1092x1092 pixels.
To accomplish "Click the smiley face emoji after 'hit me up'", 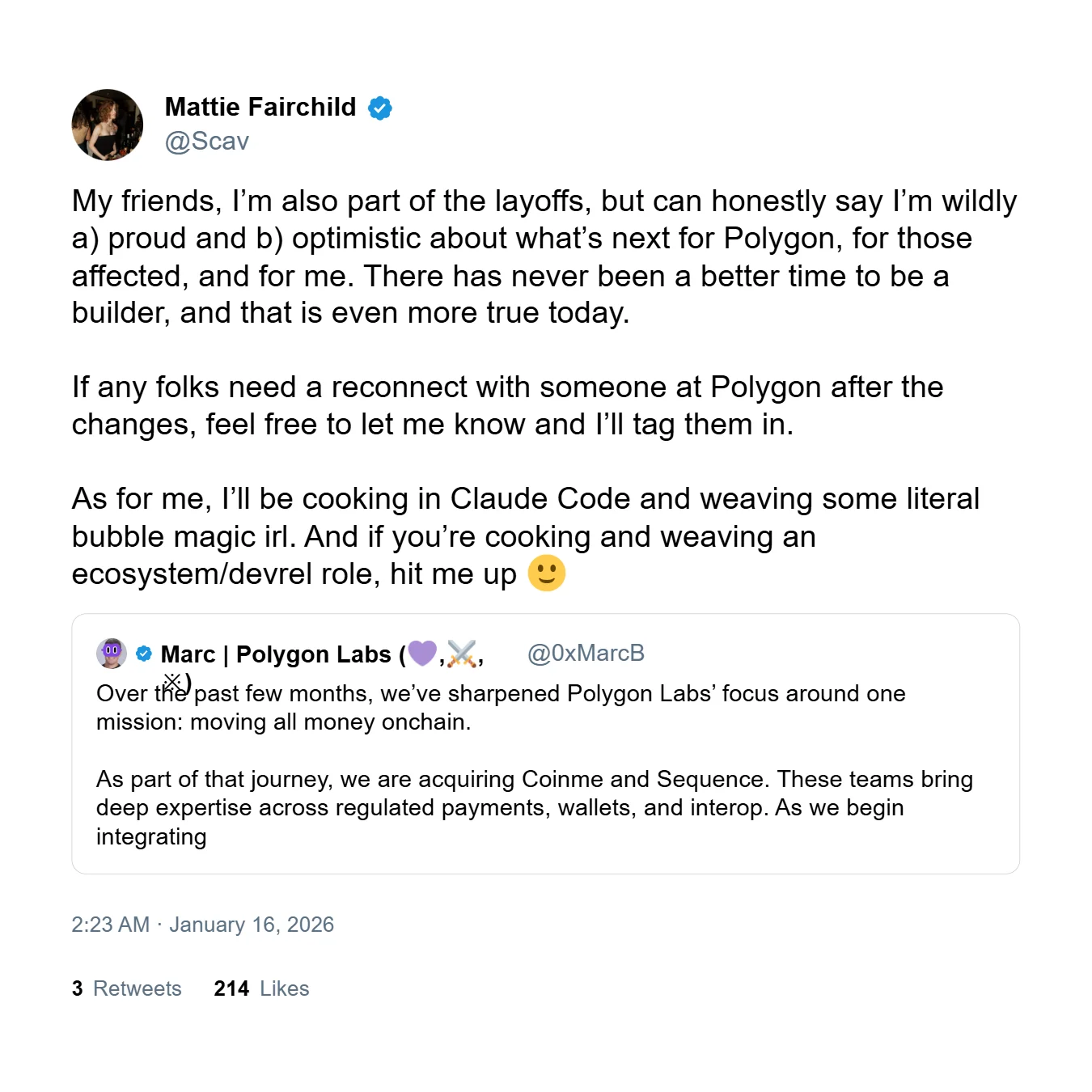I will coord(546,574).
